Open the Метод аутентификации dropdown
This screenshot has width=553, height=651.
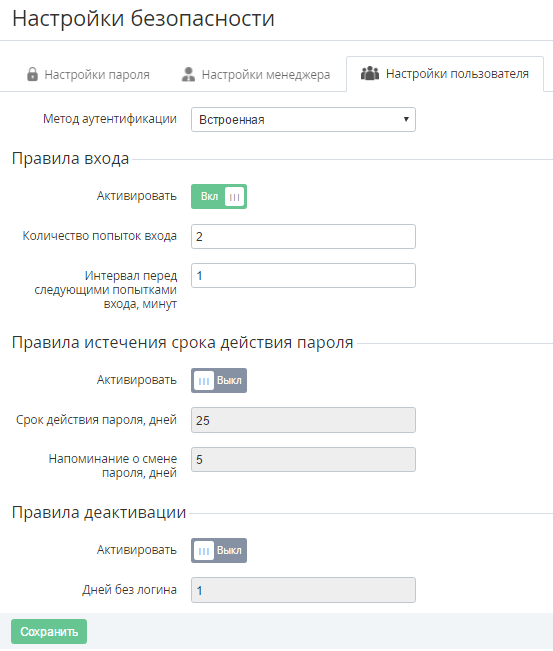click(x=303, y=120)
